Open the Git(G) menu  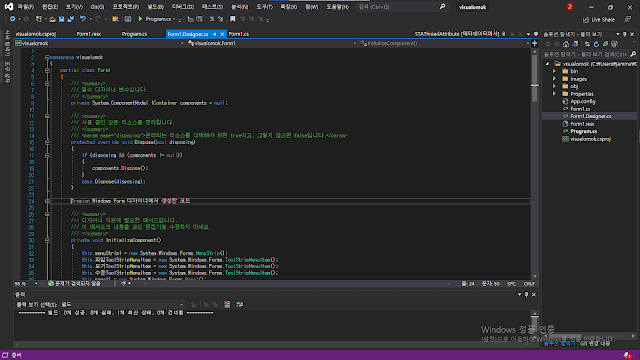(x=97, y=7)
